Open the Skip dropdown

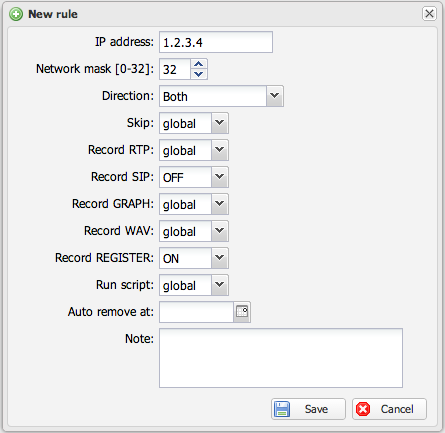pos(220,123)
